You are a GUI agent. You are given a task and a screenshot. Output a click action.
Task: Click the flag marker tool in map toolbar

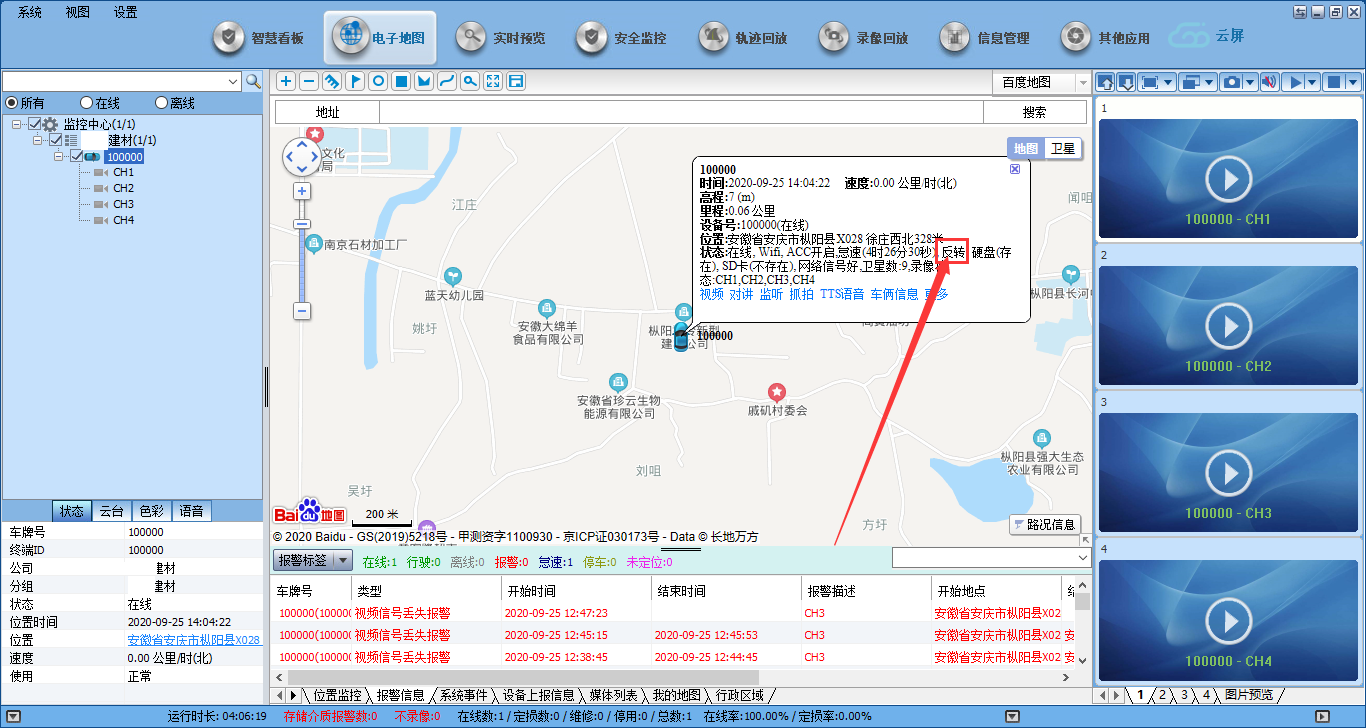(x=355, y=81)
